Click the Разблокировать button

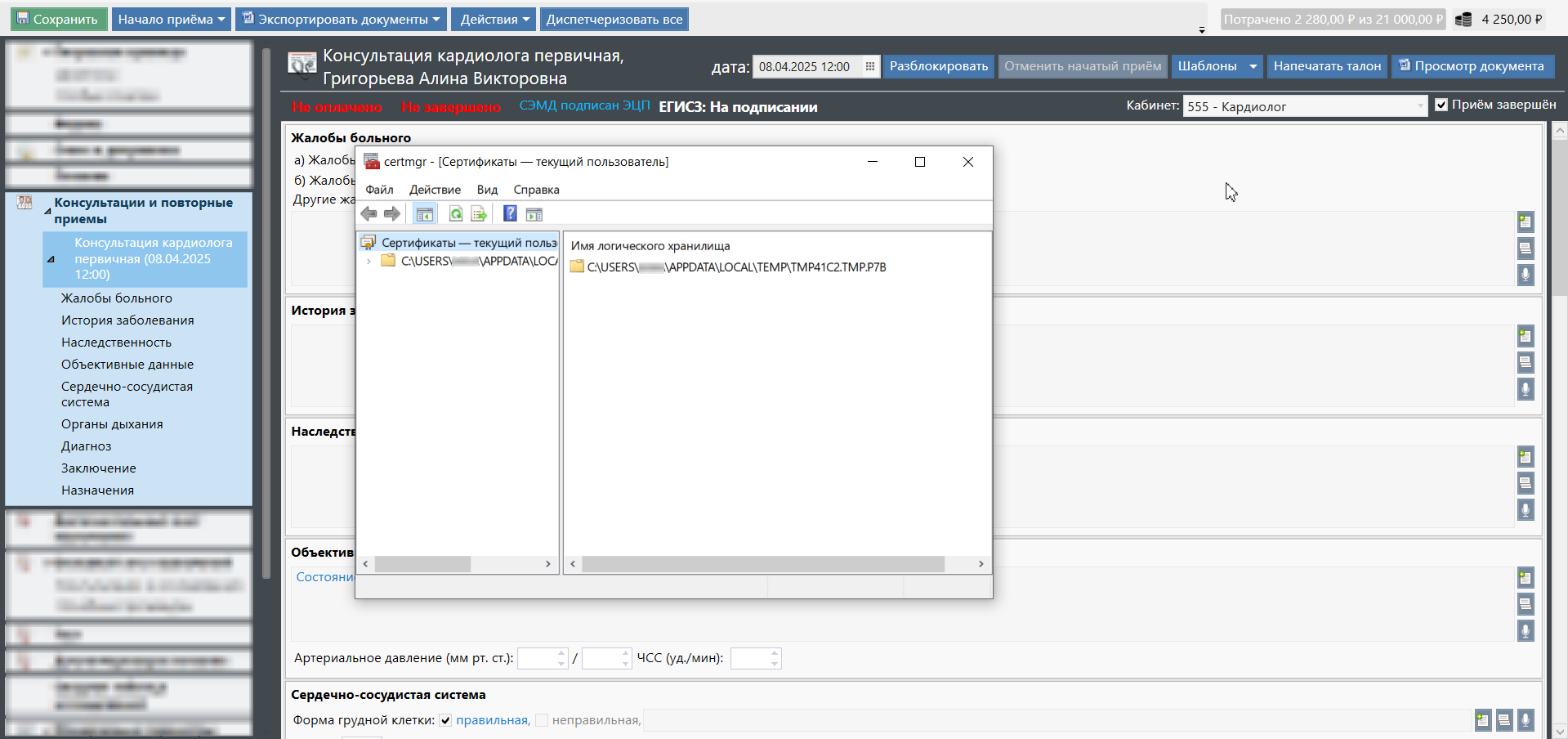point(938,66)
